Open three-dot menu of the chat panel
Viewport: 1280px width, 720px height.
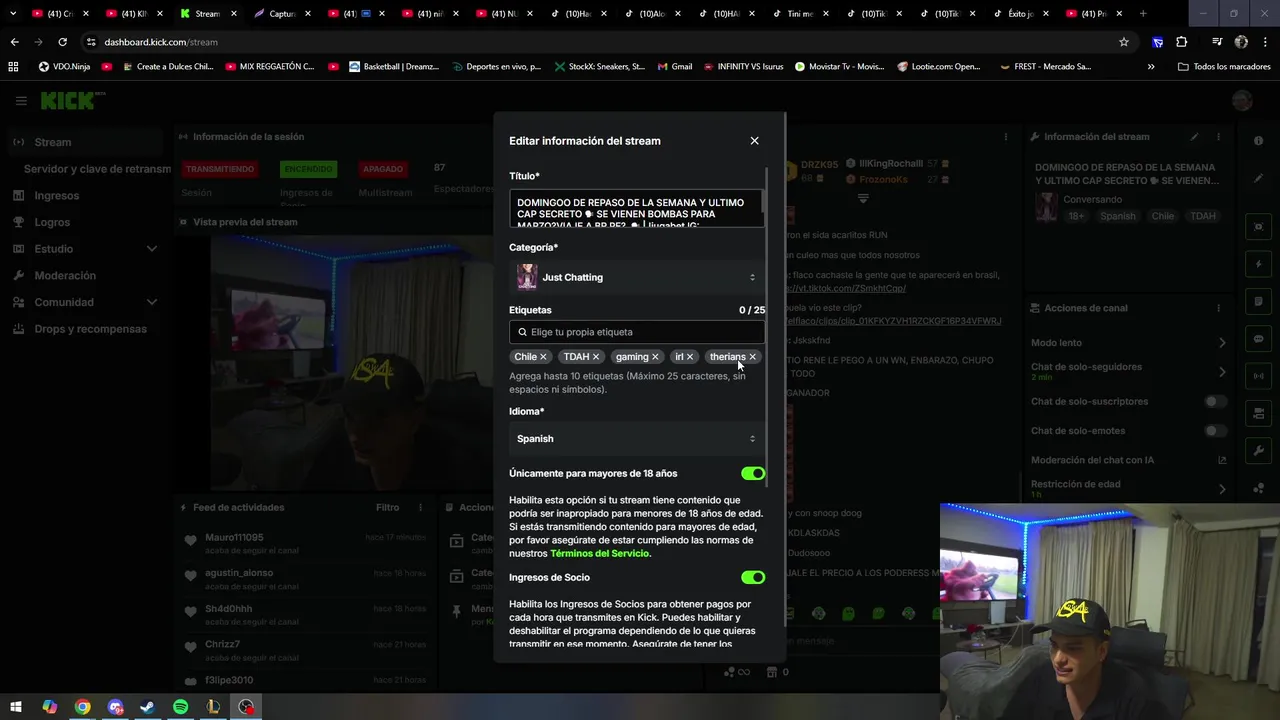[x=1006, y=137]
